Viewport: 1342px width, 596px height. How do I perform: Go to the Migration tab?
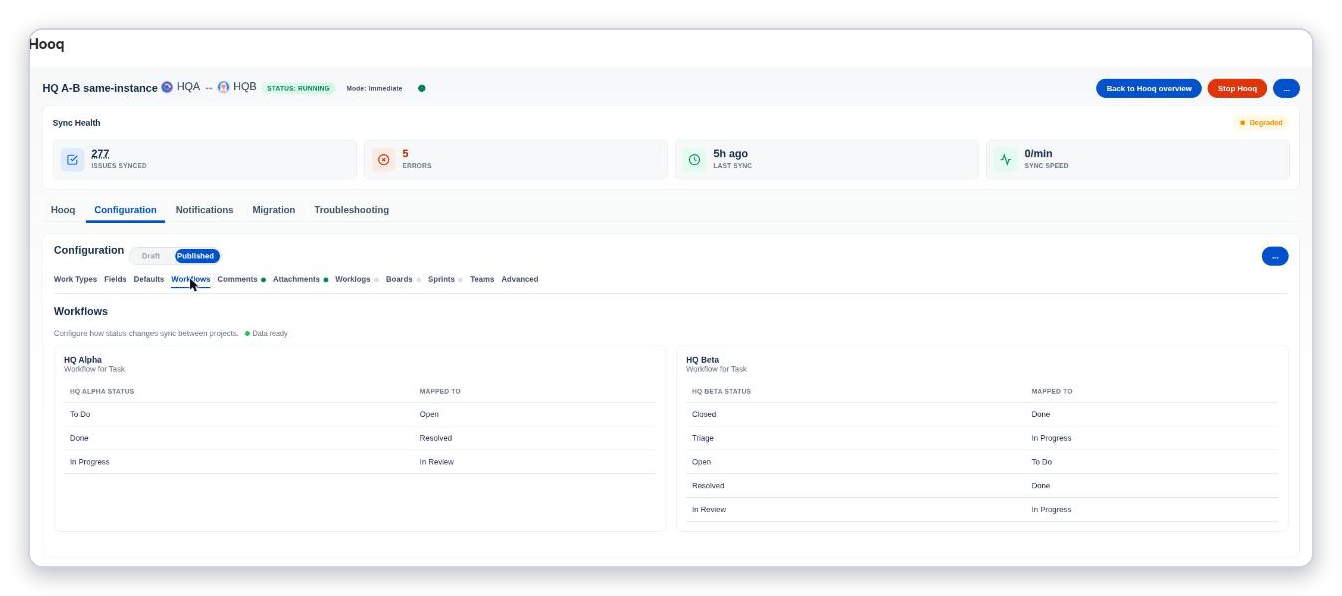click(274, 210)
